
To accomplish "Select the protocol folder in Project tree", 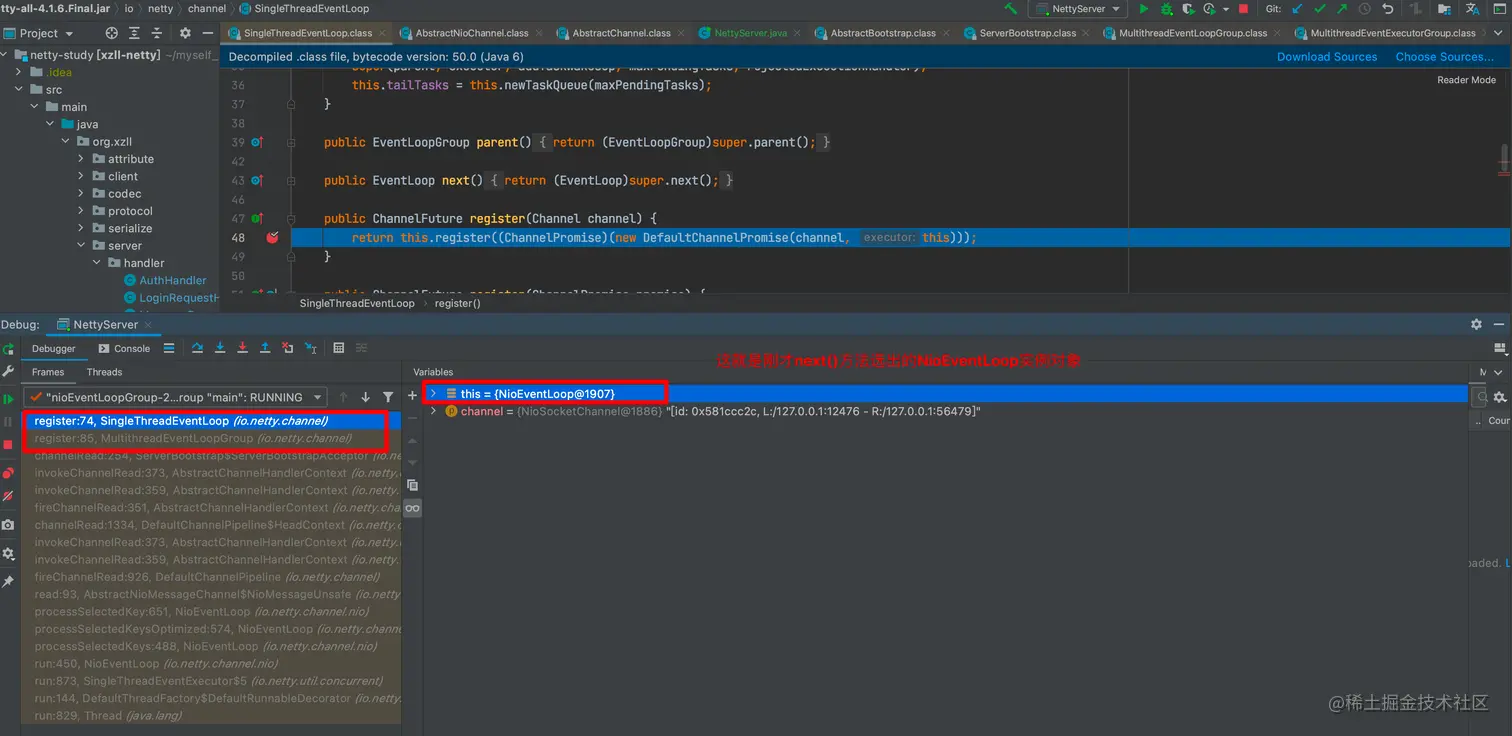I will pos(130,211).
